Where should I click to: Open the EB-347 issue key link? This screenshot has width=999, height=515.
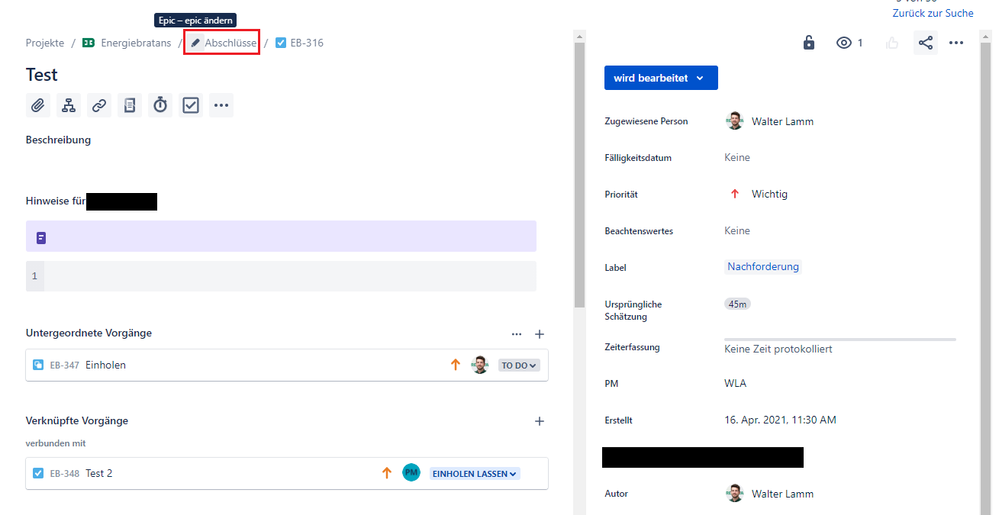click(x=64, y=365)
